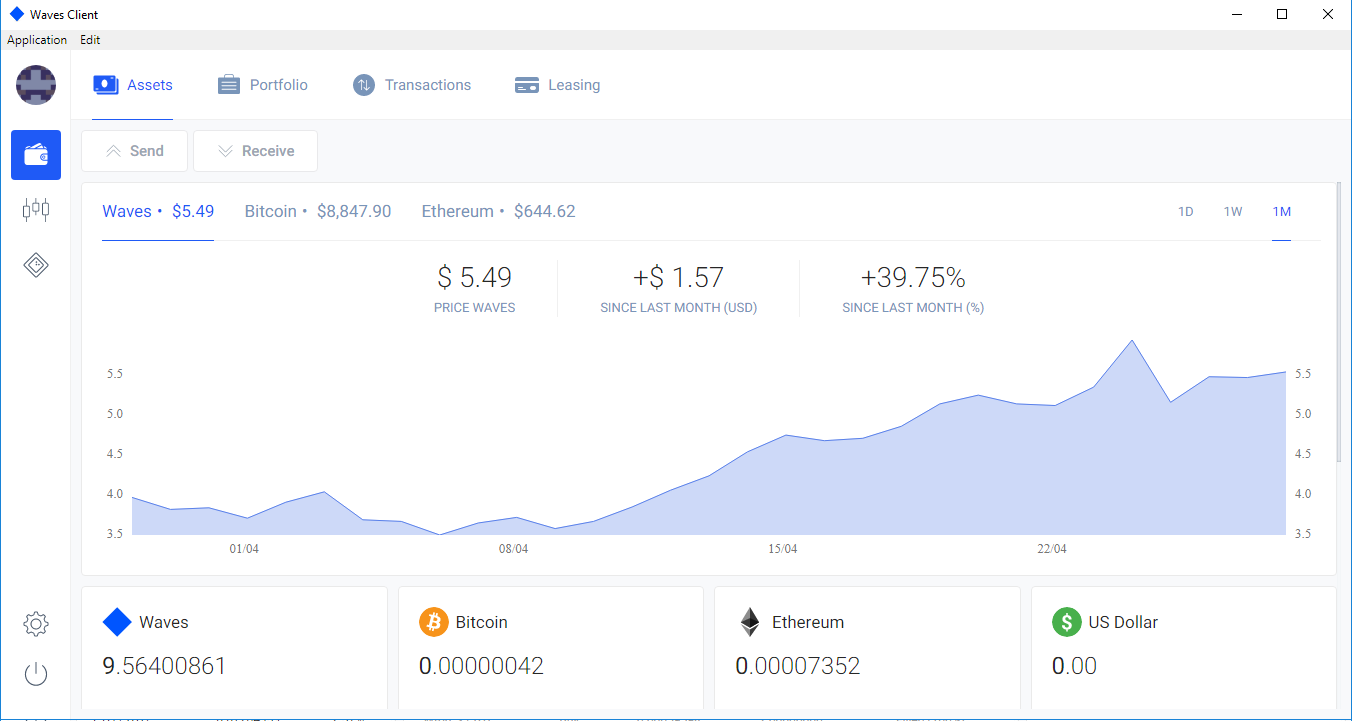Click the SINCE LAST MONTH (USD) label
The height and width of the screenshot is (721, 1352).
(679, 308)
